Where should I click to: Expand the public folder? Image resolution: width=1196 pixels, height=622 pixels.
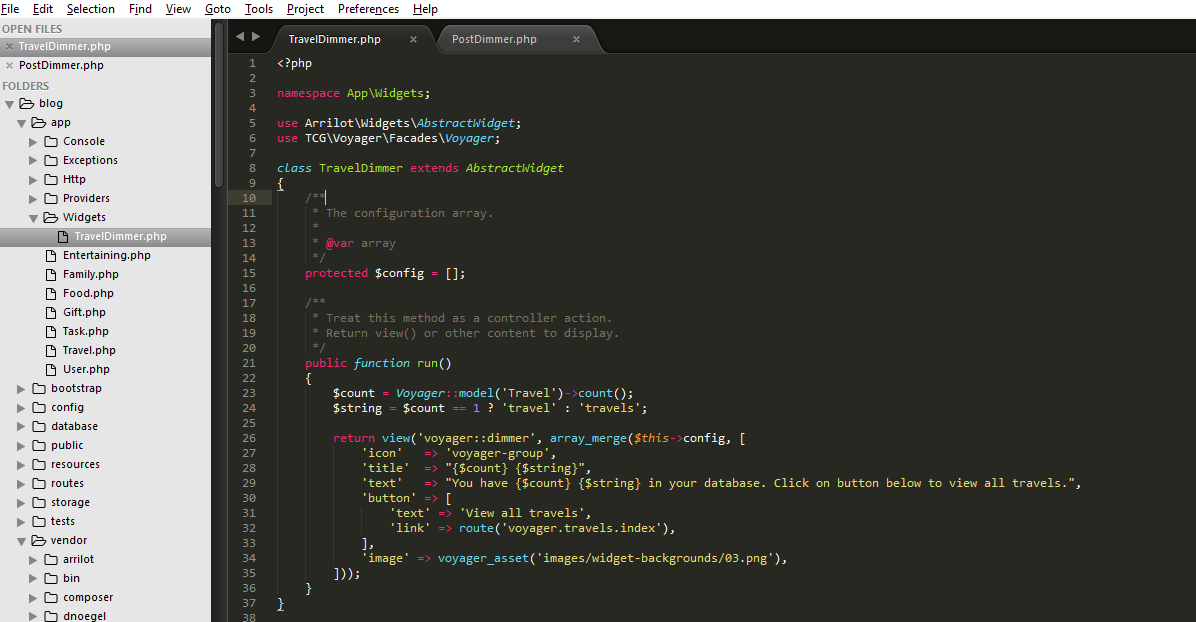(21, 446)
